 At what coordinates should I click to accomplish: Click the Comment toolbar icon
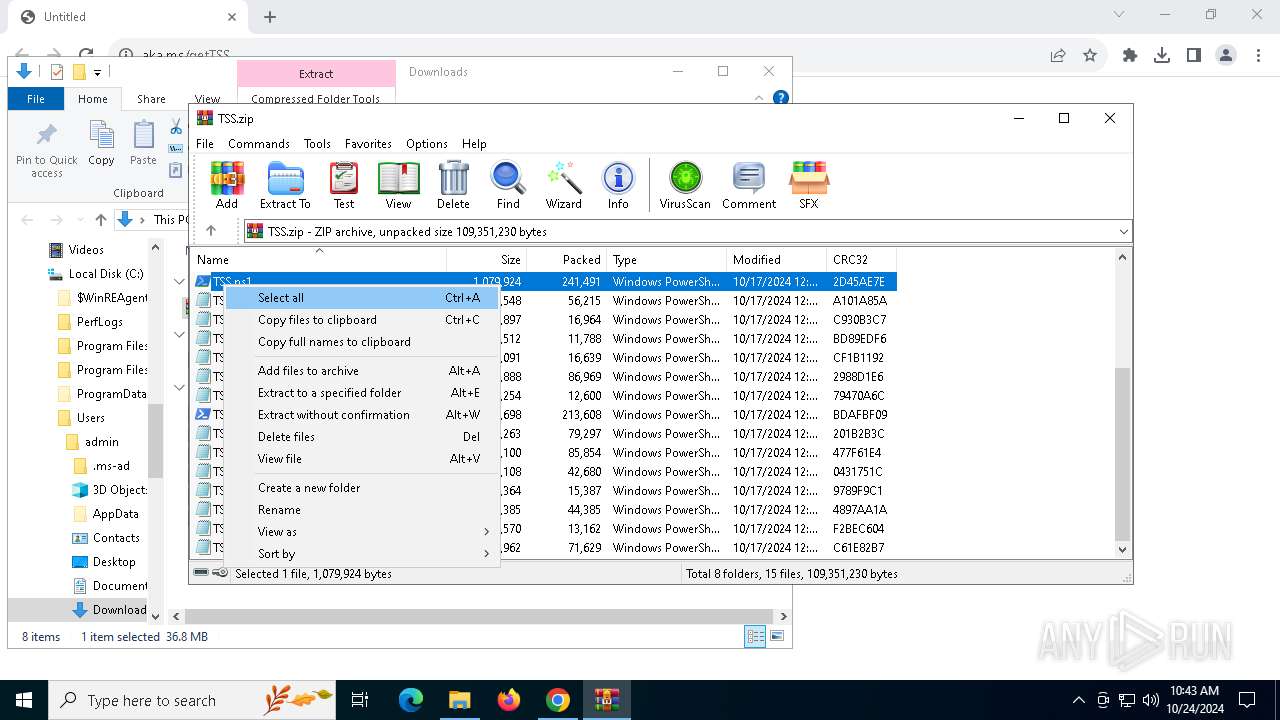(x=749, y=185)
